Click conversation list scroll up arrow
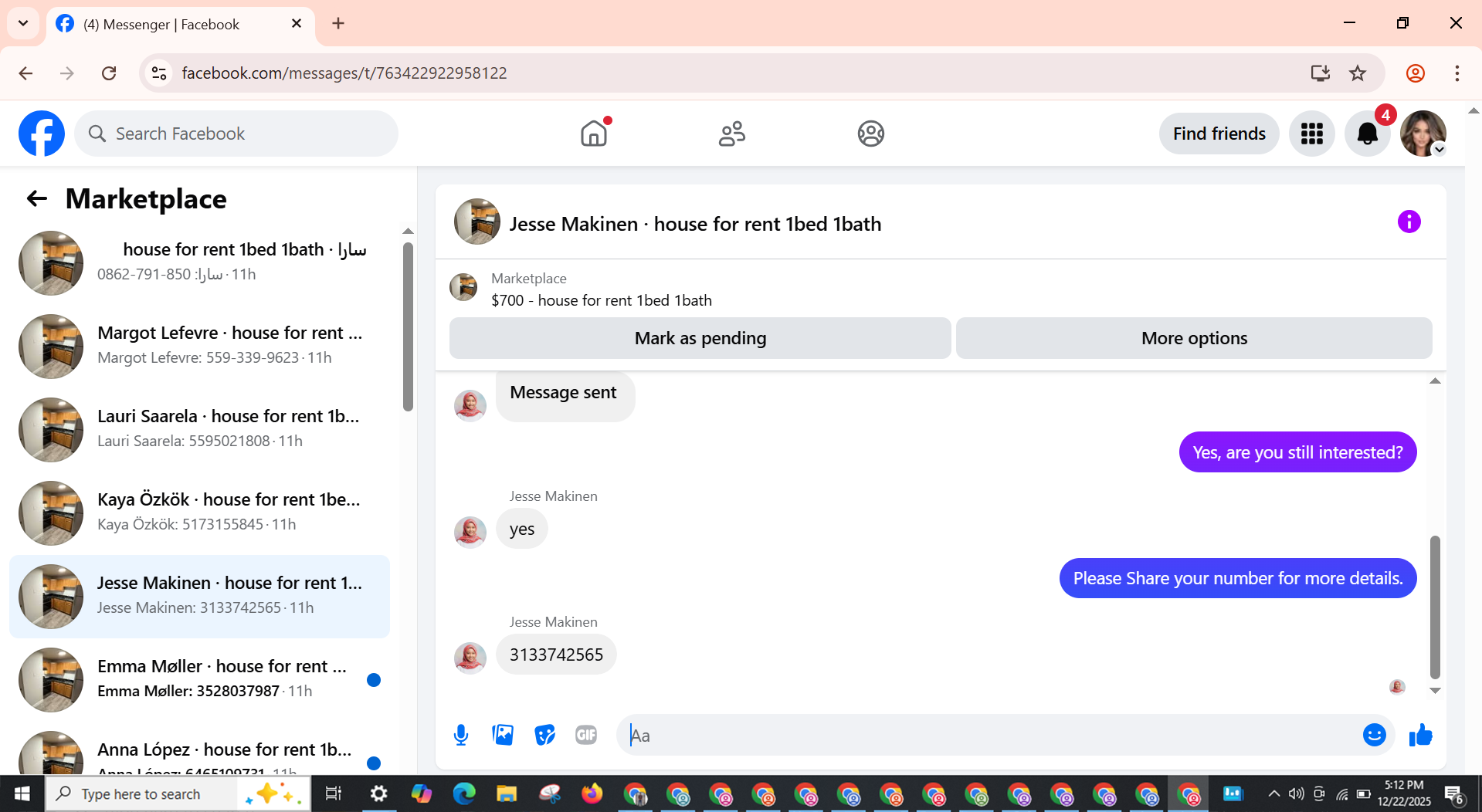Image resolution: width=1482 pixels, height=812 pixels. (x=408, y=232)
